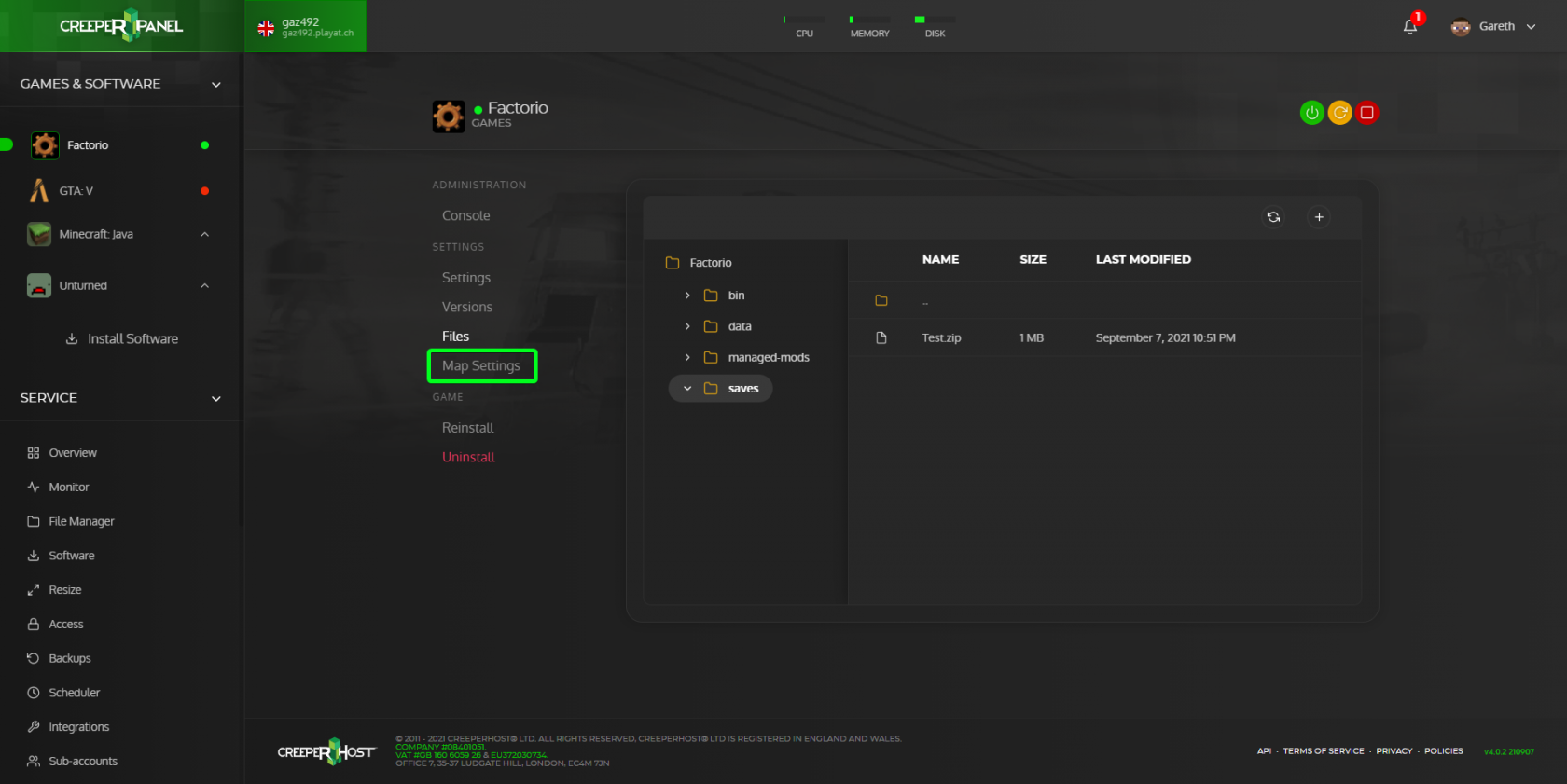This screenshot has height=784, width=1567.
Task: Click Reinstall
Action: pos(468,428)
